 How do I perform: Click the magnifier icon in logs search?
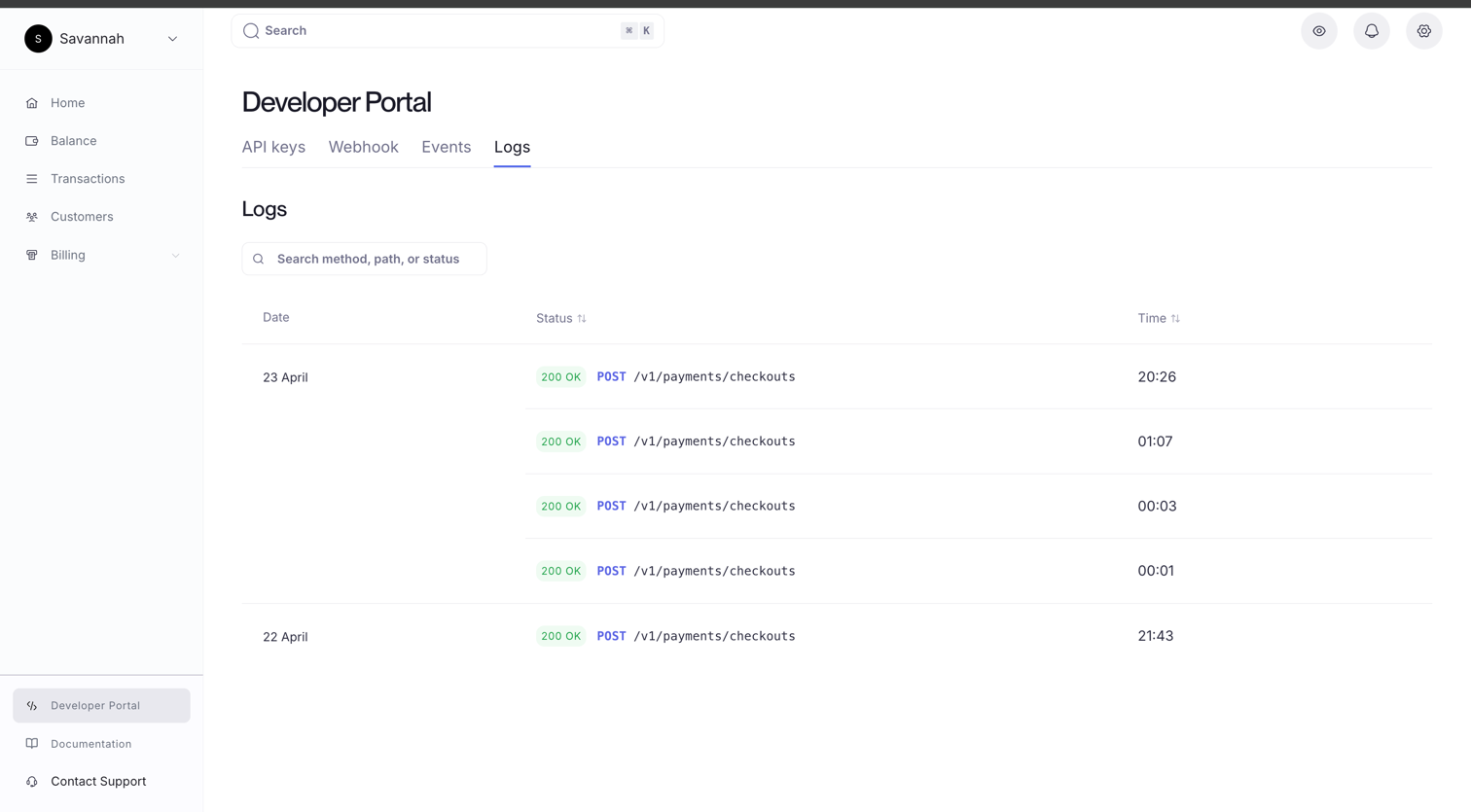tap(259, 260)
